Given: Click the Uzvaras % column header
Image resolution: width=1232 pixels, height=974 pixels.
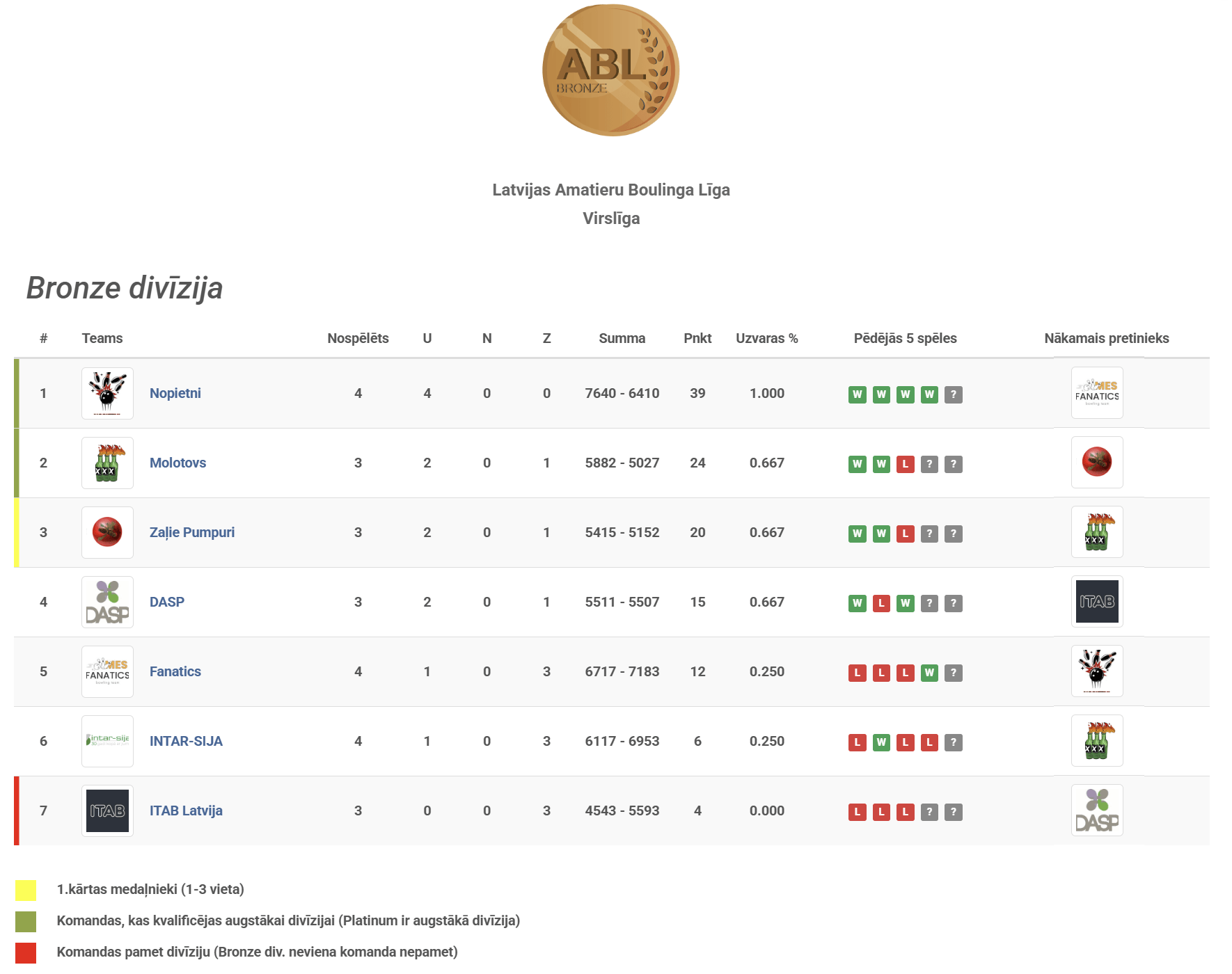Looking at the screenshot, I should coord(767,338).
